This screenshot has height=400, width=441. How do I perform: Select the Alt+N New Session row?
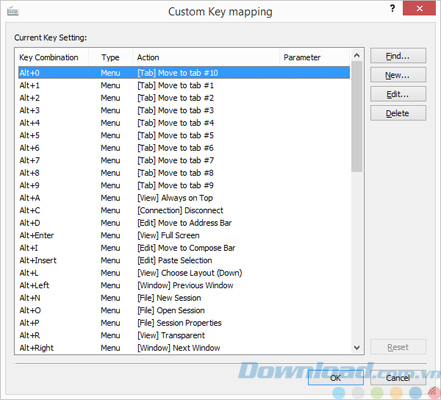tap(184, 298)
